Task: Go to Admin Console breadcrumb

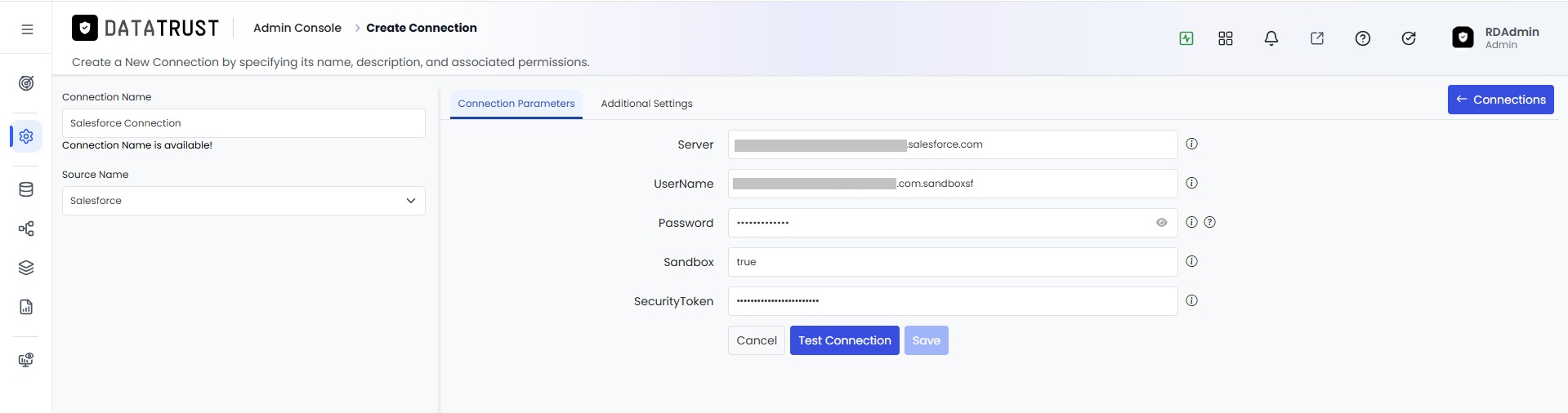Action: click(x=297, y=28)
